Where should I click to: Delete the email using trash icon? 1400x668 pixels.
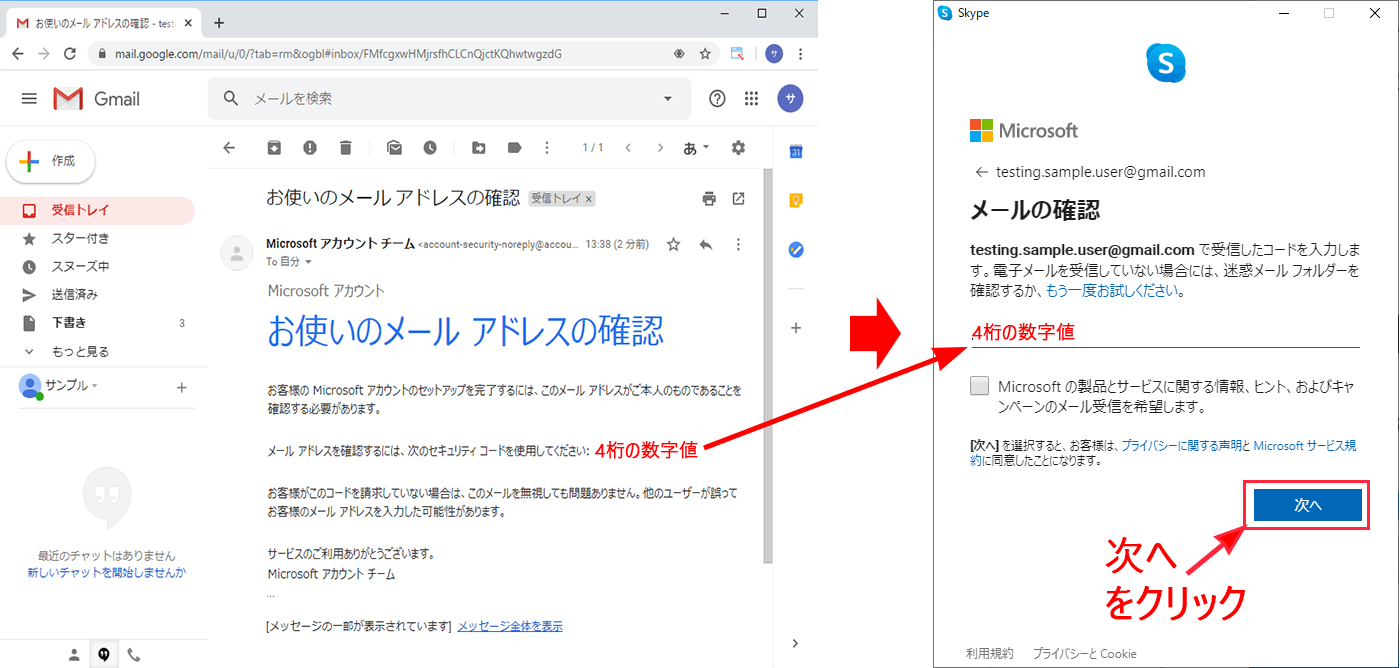point(345,148)
